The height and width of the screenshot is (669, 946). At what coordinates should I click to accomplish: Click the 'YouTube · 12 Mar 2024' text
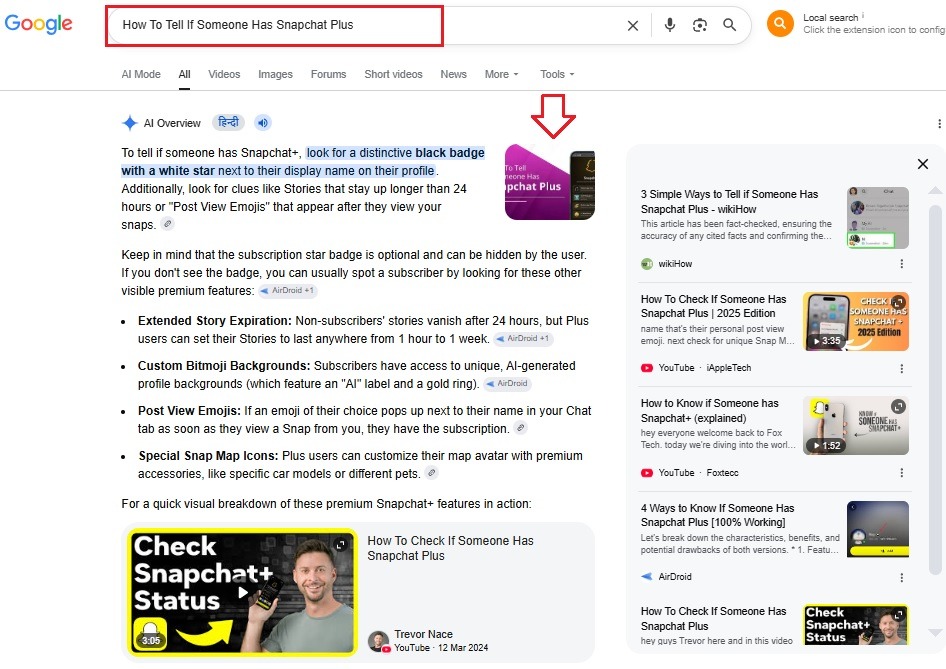(441, 648)
